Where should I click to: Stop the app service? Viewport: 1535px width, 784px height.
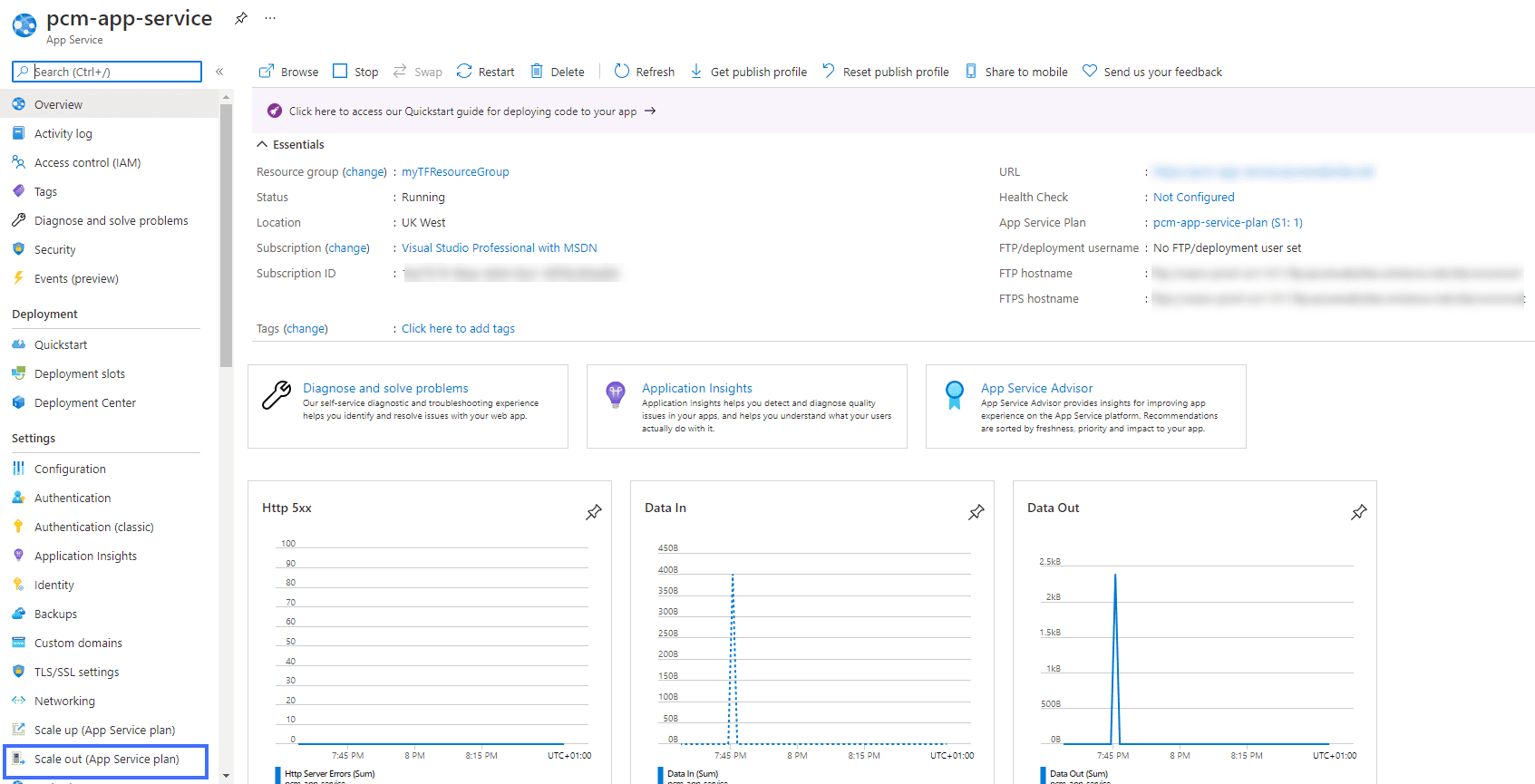point(355,72)
